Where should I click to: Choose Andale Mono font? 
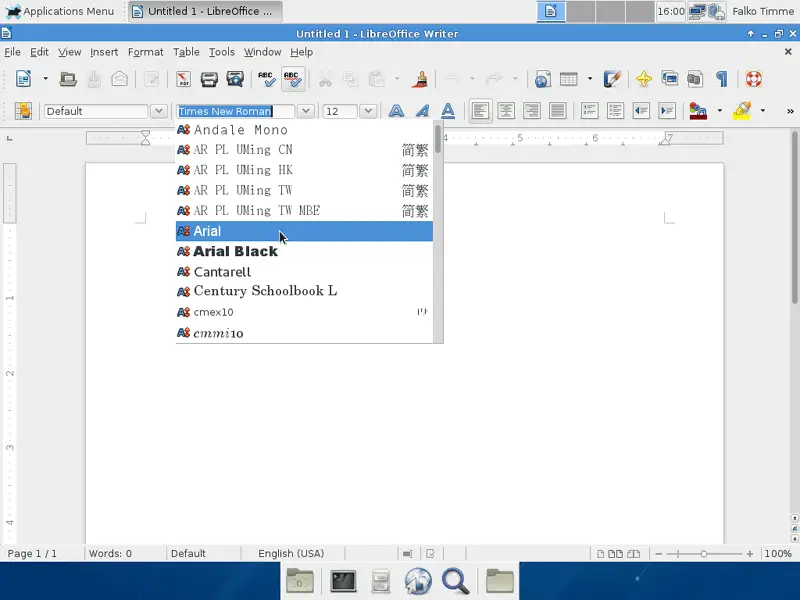tap(304, 130)
